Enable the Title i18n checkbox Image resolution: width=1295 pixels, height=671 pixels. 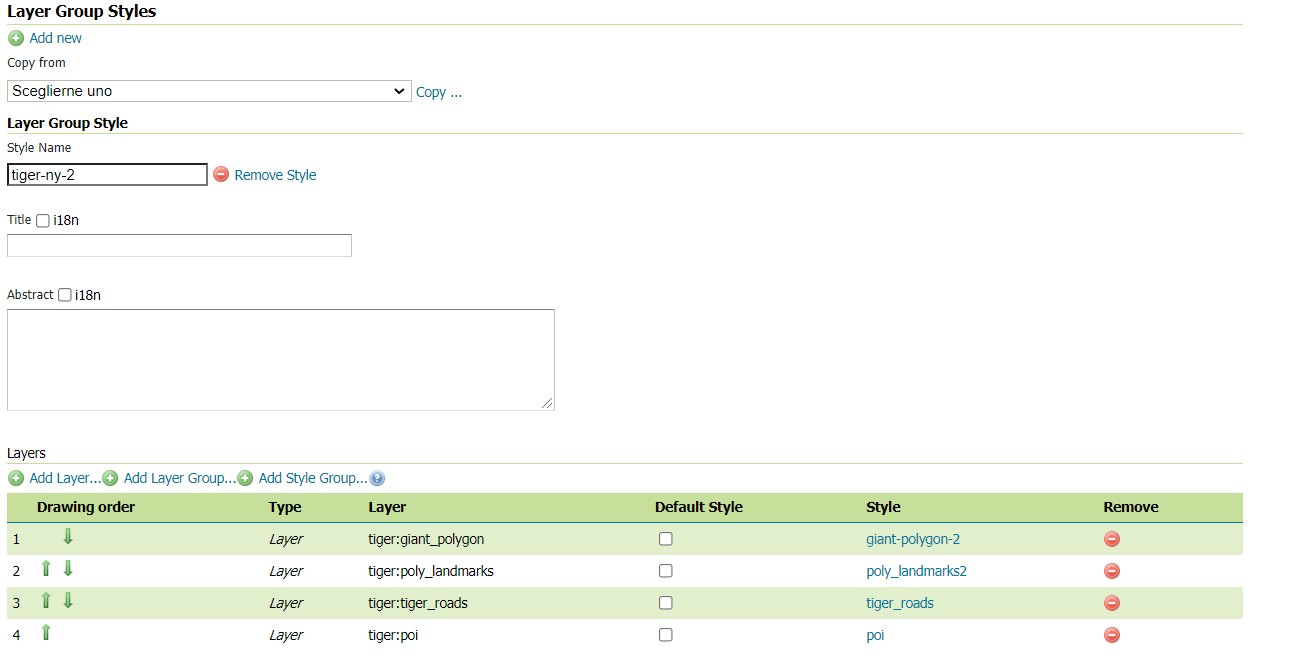tap(43, 220)
